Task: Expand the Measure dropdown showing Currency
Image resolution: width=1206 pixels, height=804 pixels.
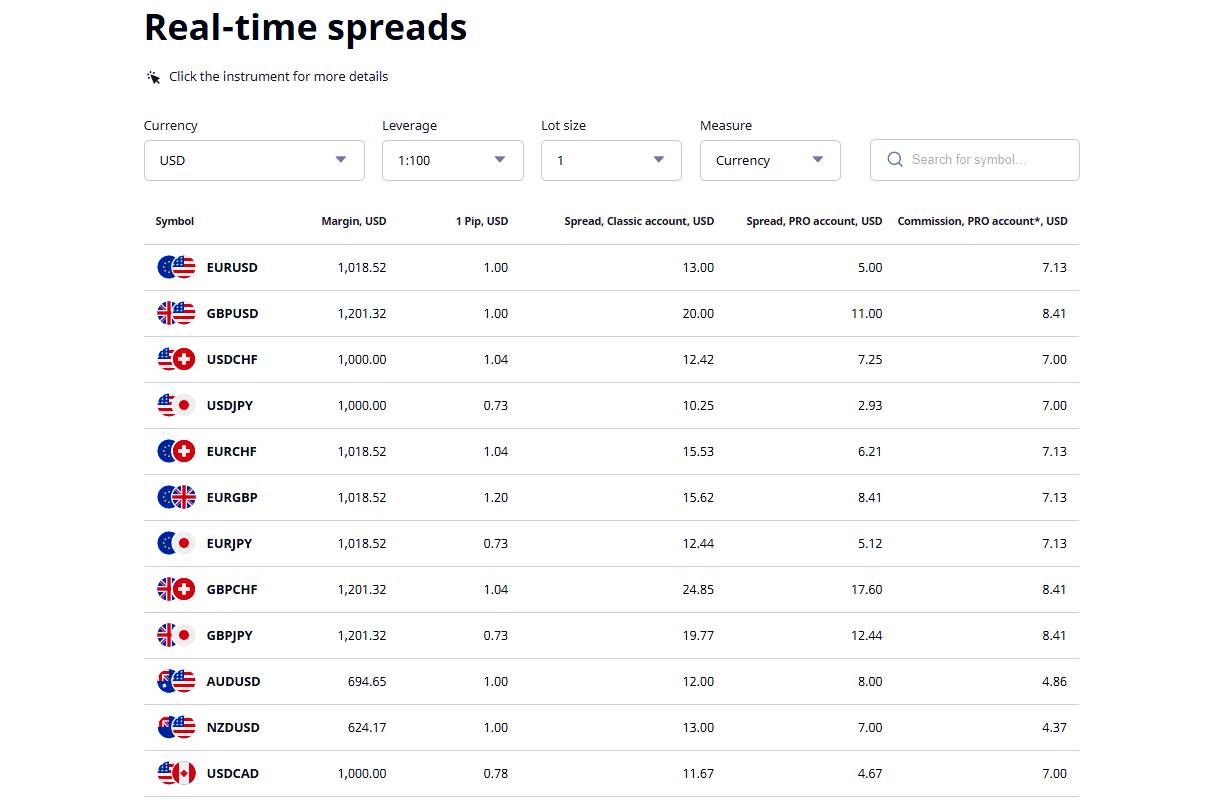Action: coord(770,160)
